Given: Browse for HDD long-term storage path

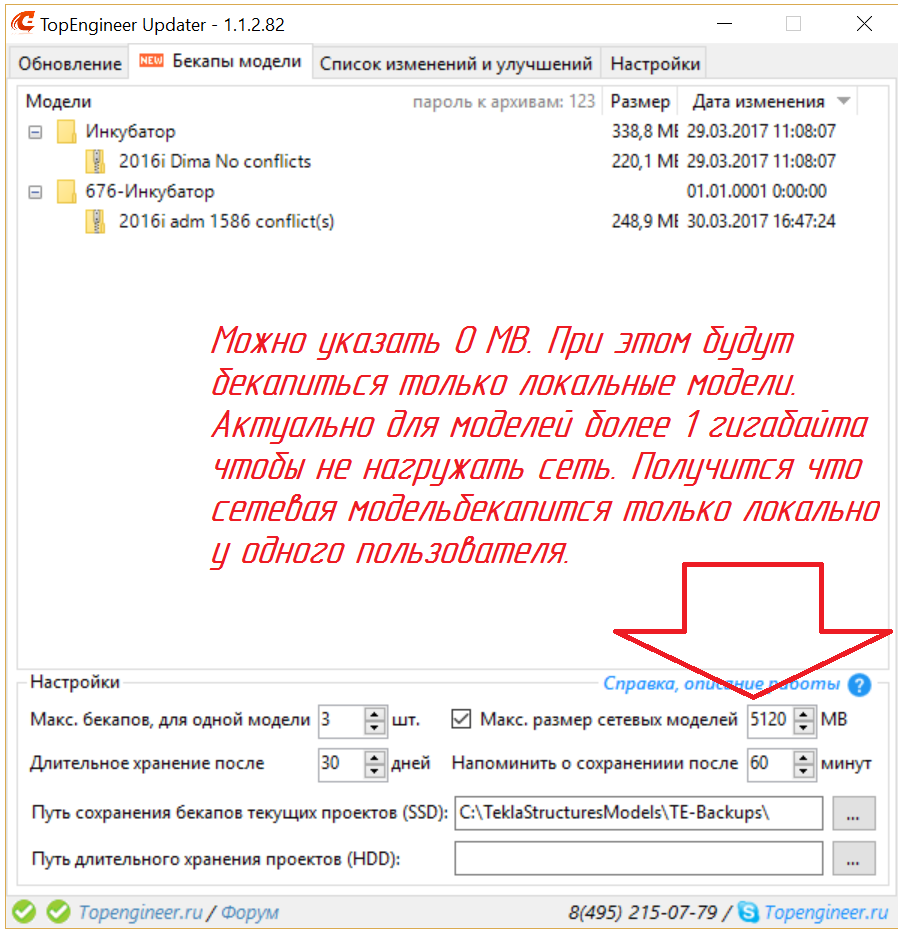Looking at the screenshot, I should pyautogui.click(x=854, y=858).
